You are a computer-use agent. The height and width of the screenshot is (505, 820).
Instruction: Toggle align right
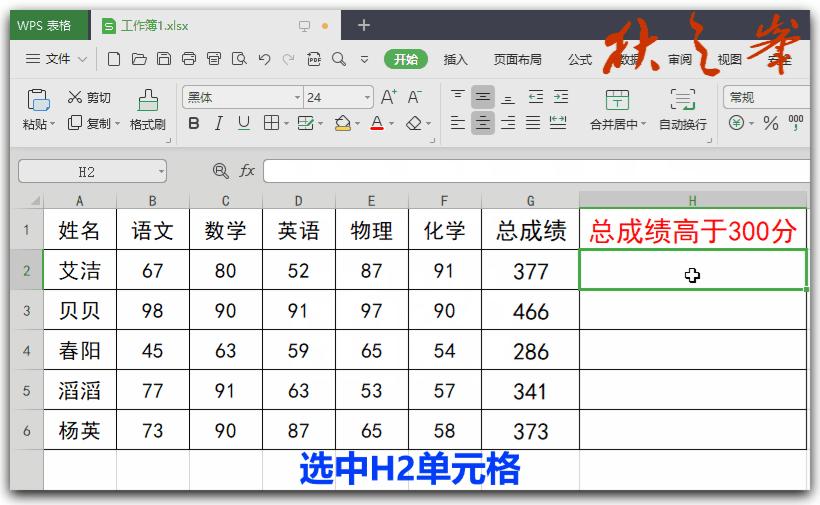pos(508,123)
